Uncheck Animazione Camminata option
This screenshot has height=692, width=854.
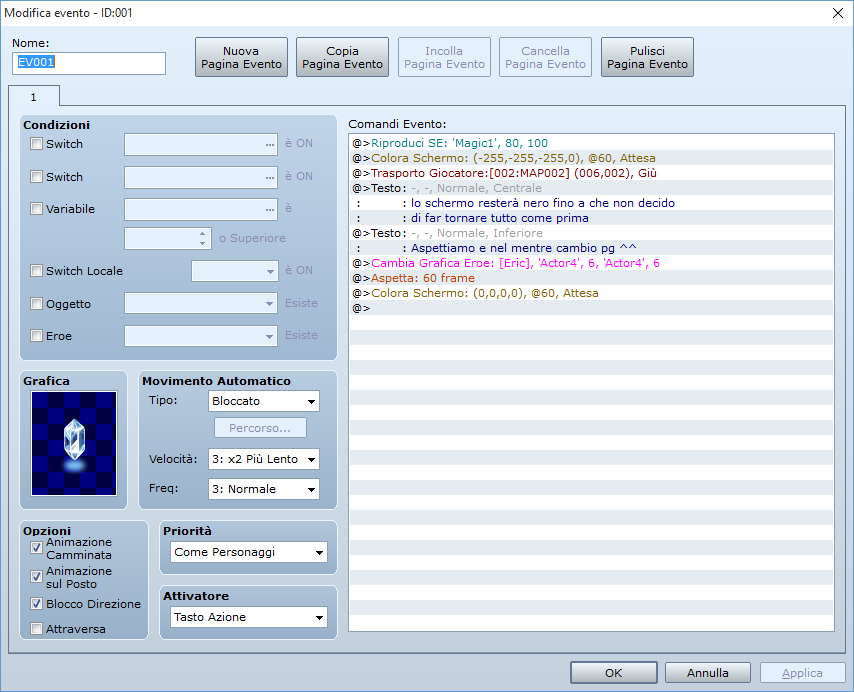click(x=36, y=548)
